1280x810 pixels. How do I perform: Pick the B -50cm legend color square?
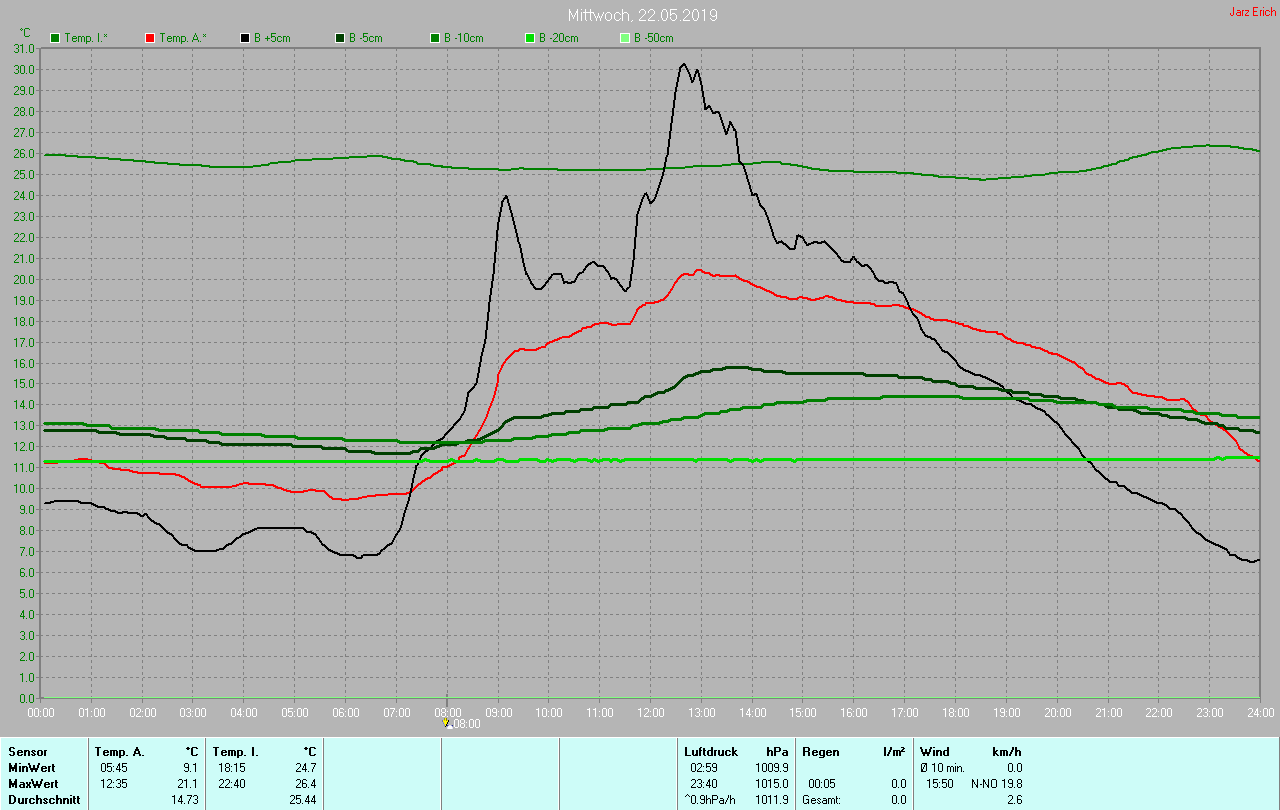coord(625,38)
